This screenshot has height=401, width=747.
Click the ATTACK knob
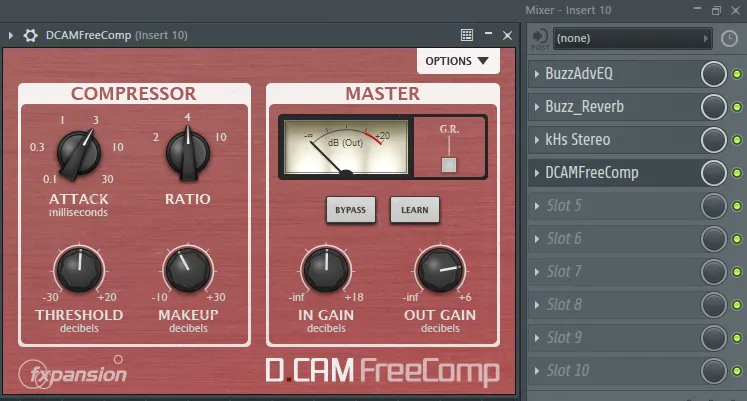click(79, 154)
